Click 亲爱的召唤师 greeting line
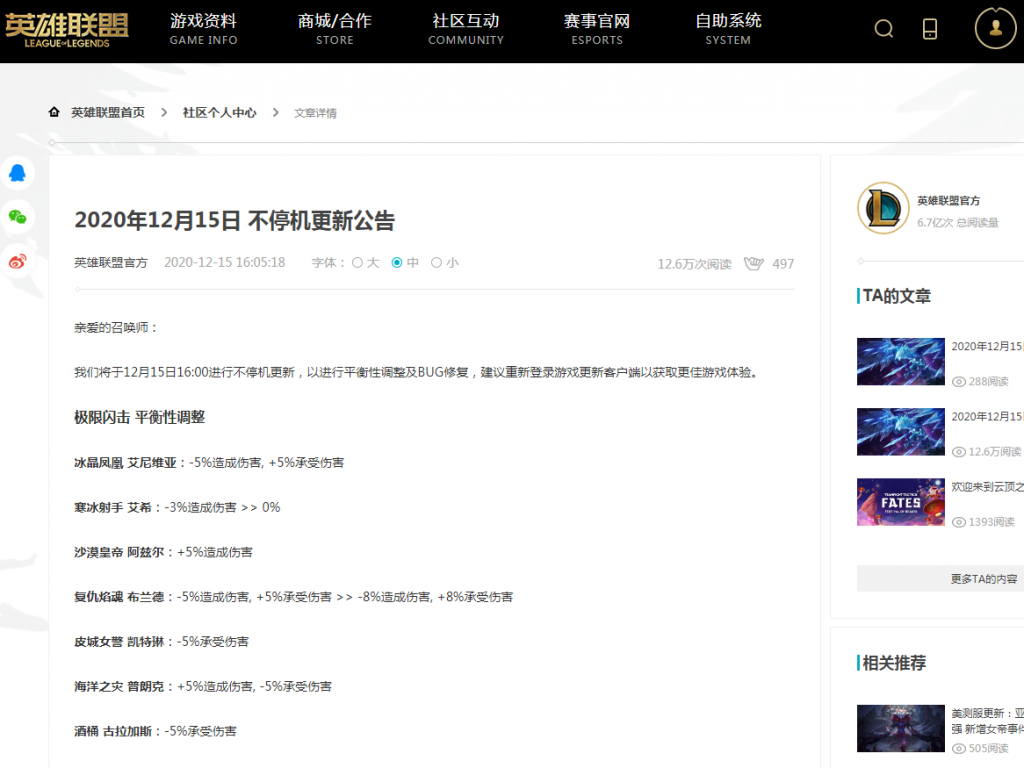Image resolution: width=1024 pixels, height=768 pixels. click(116, 328)
